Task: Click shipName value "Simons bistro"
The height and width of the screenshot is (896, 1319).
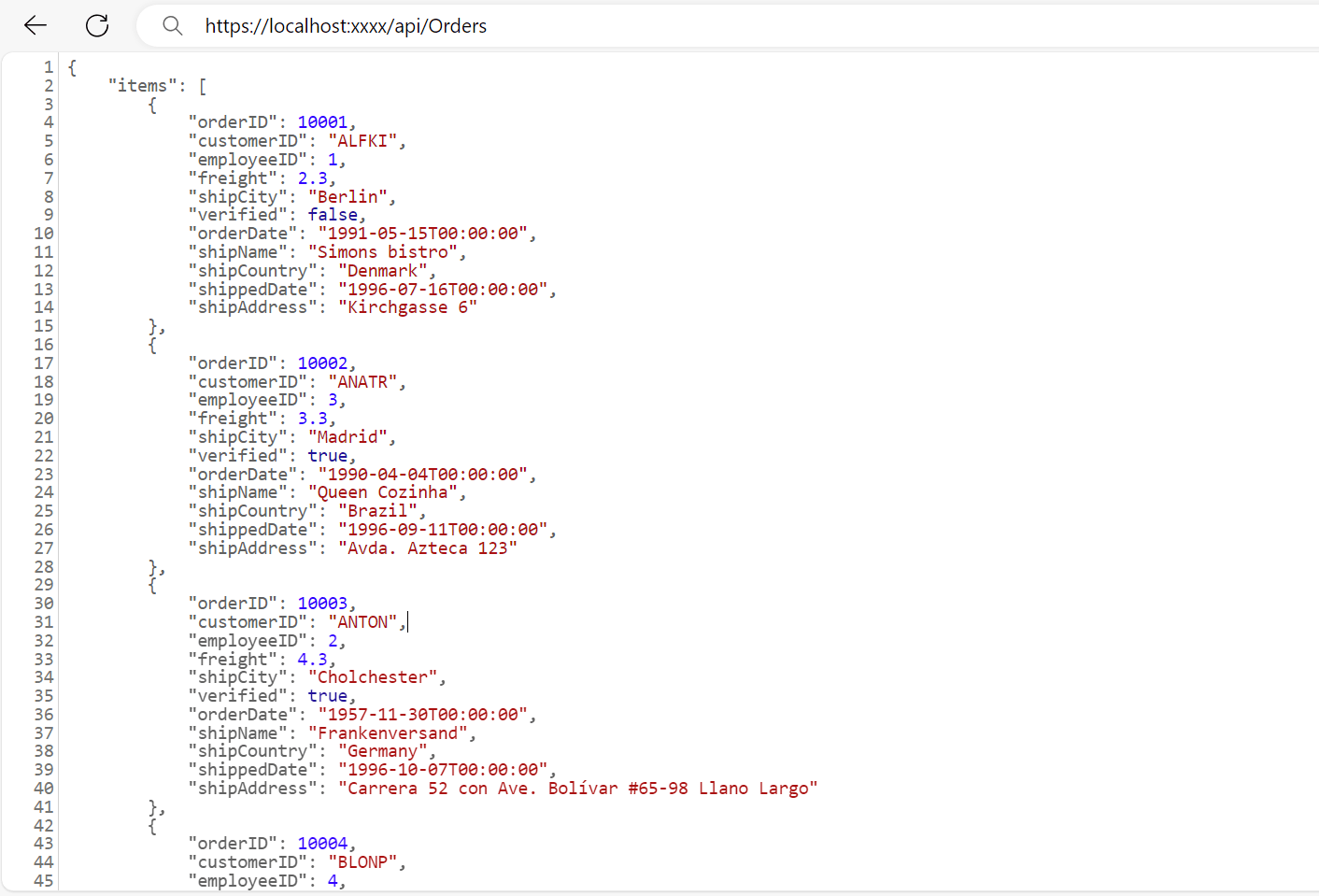Action: (382, 252)
